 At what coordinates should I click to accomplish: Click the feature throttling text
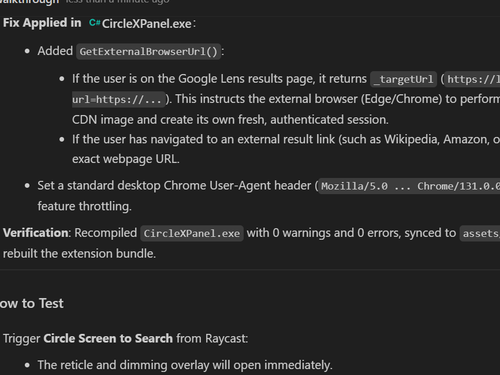(84, 206)
